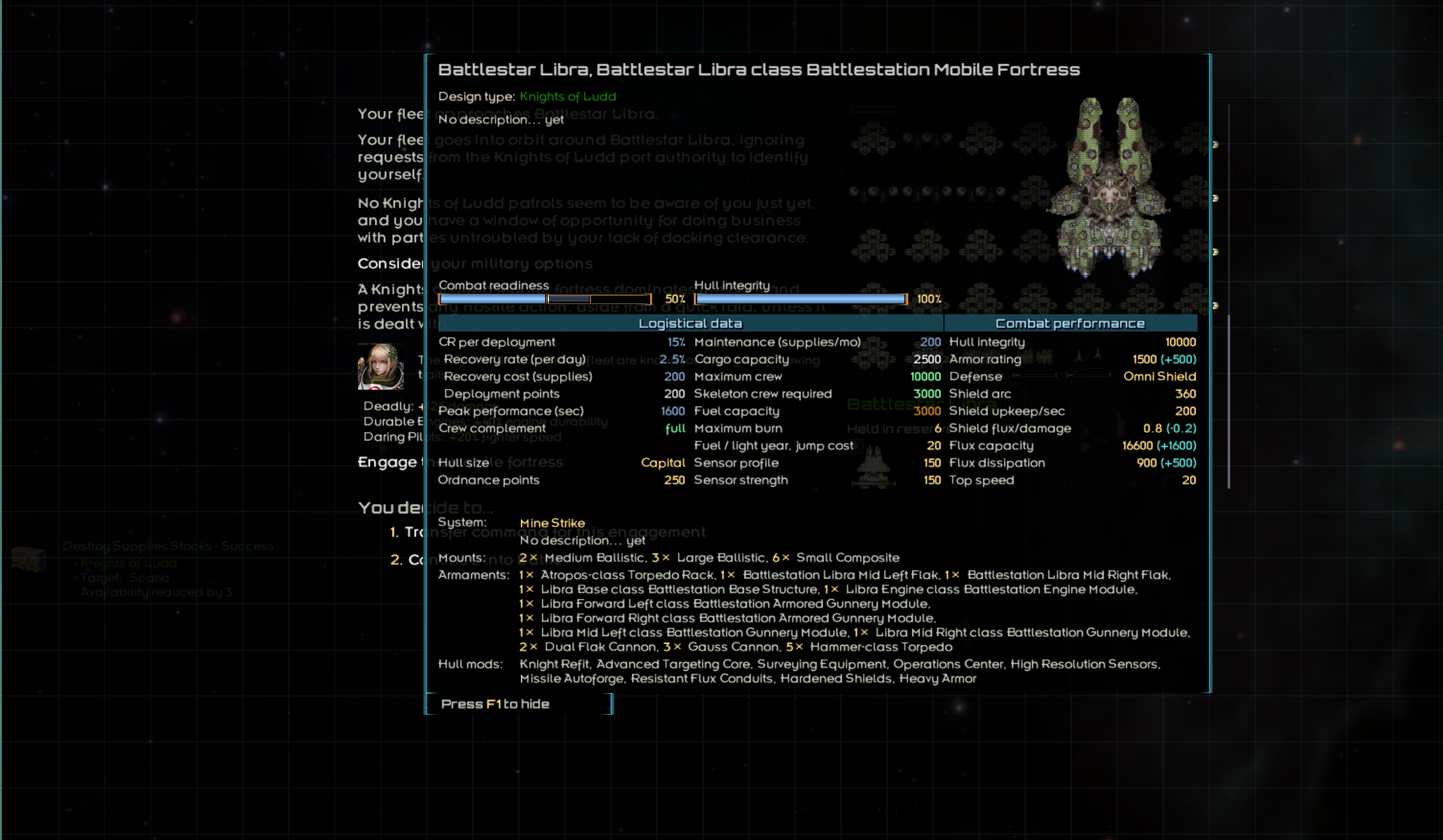The image size is (1443, 840).
Task: Click the blonde officer portrait
Action: (380, 367)
